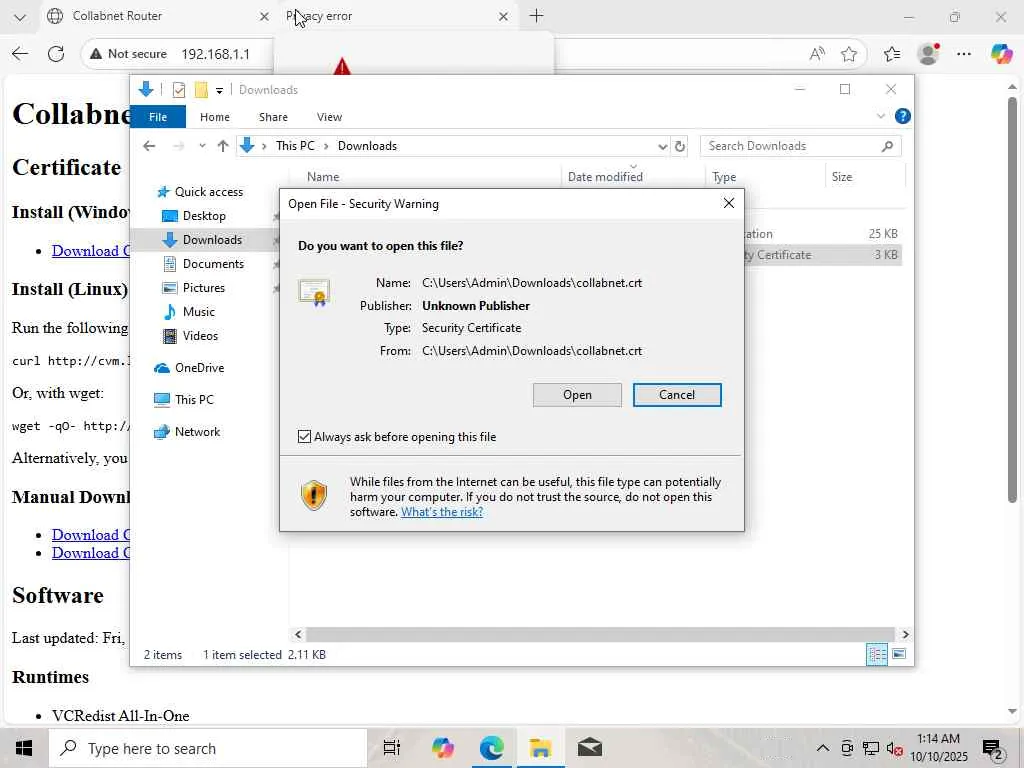Open the File tab in Explorer
This screenshot has height=768, width=1024.
click(158, 117)
